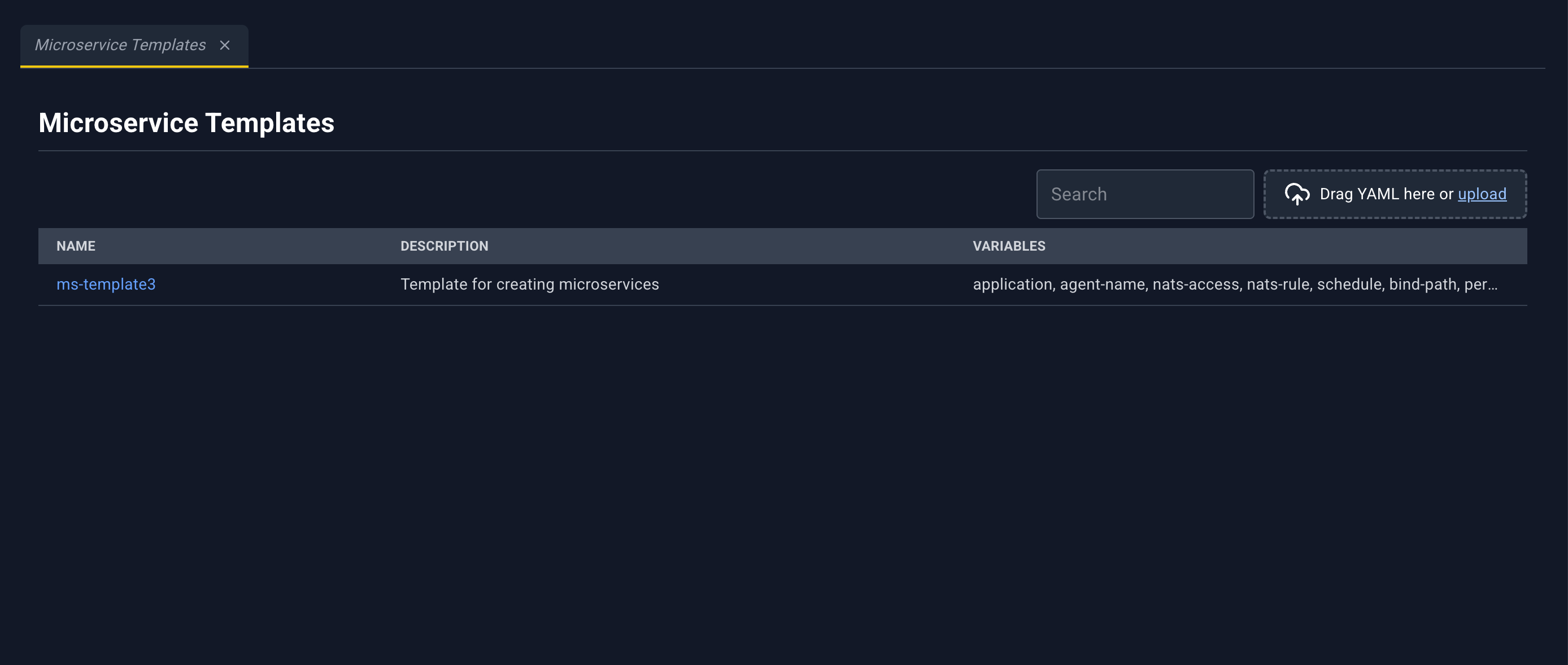The width and height of the screenshot is (1568, 665).
Task: Close the Microservice Templates tab
Action: pos(225,45)
